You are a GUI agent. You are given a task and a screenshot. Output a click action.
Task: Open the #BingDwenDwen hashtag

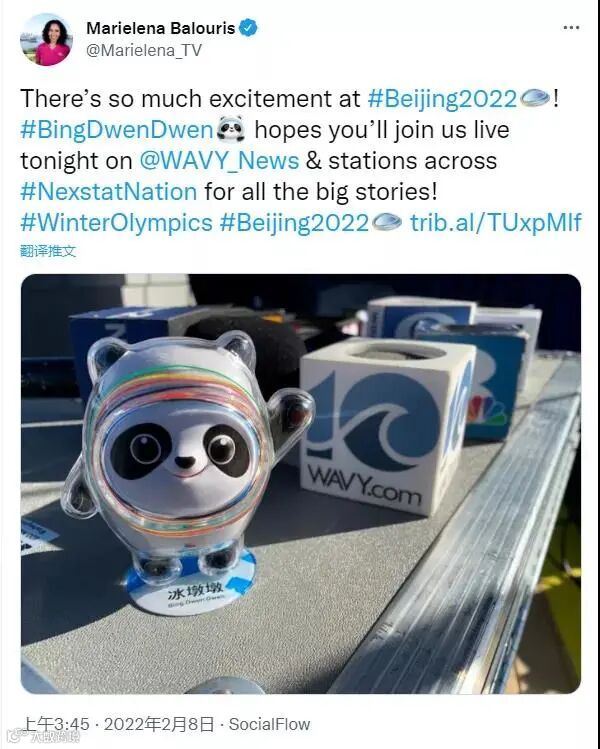117,130
